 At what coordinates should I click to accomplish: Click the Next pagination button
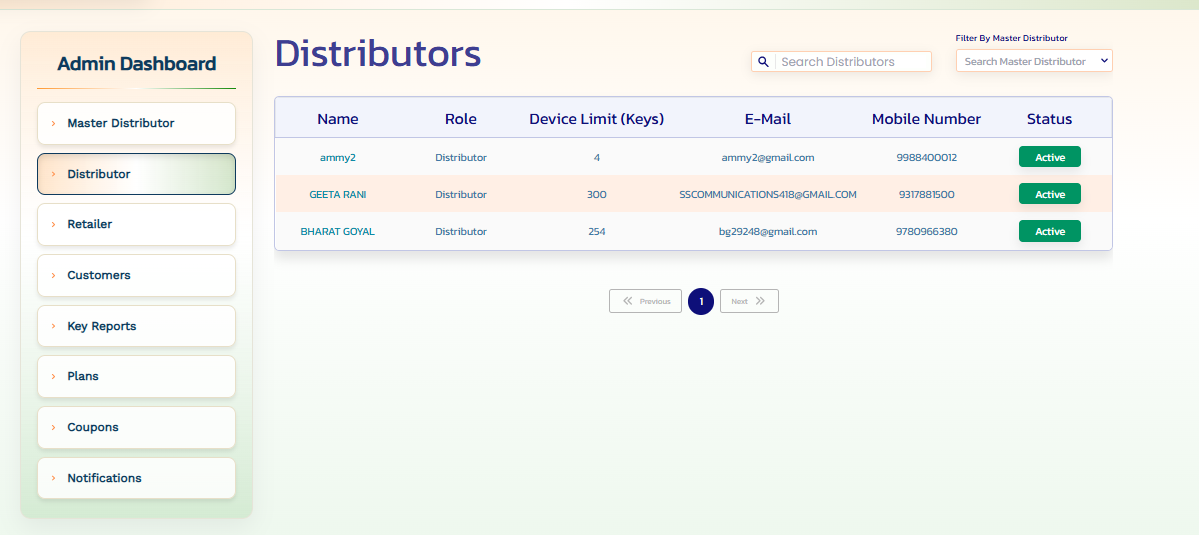(749, 301)
